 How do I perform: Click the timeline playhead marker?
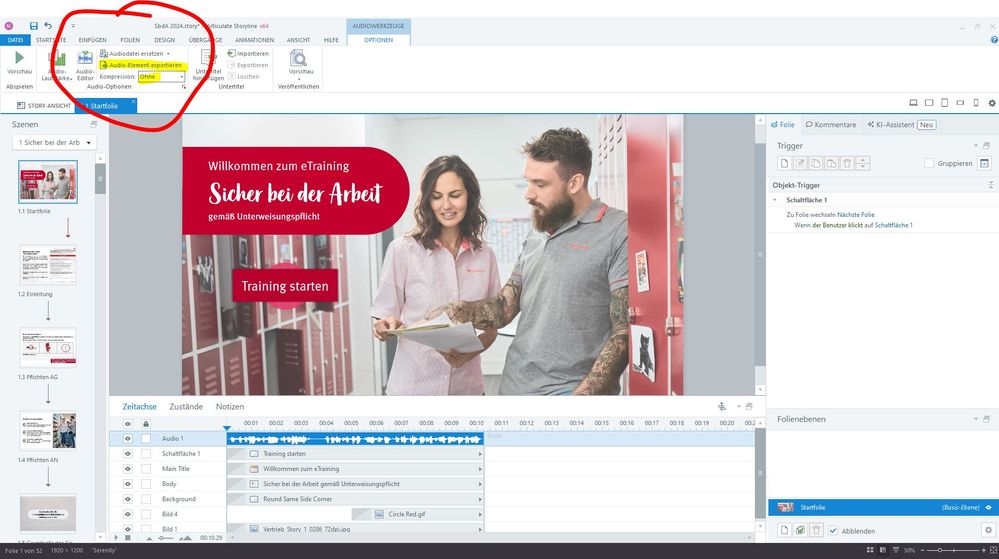227,428
